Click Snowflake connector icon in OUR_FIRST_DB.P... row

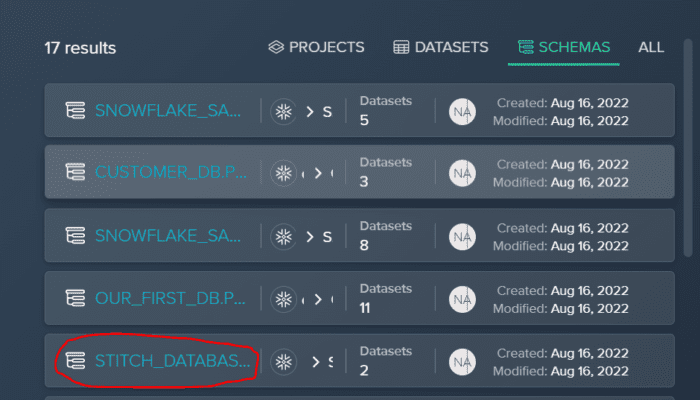coord(283,299)
